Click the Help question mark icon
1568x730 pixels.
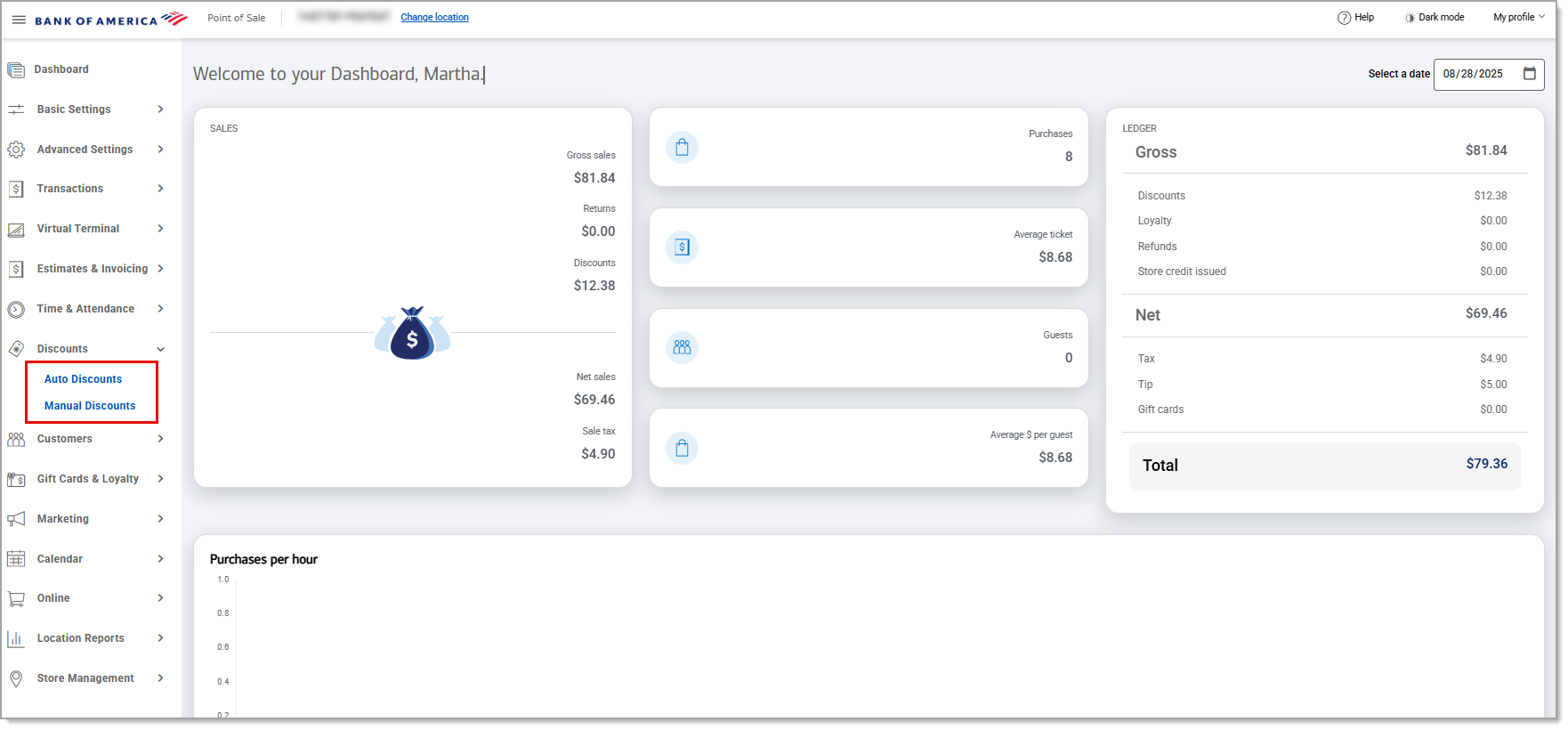click(x=1344, y=18)
